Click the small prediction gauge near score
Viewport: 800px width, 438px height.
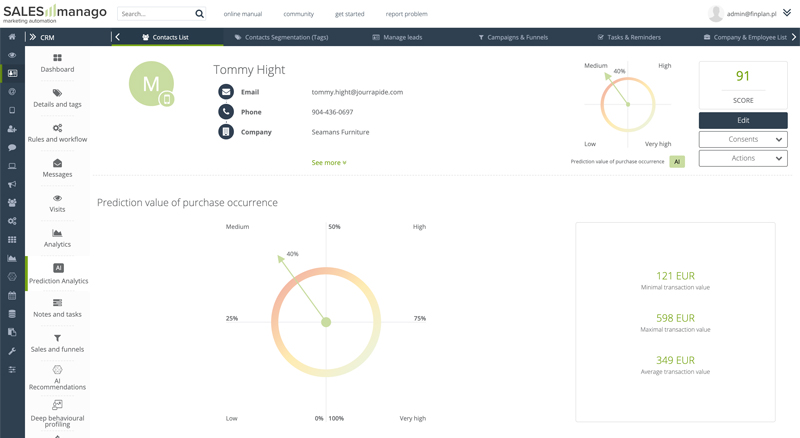(x=628, y=104)
